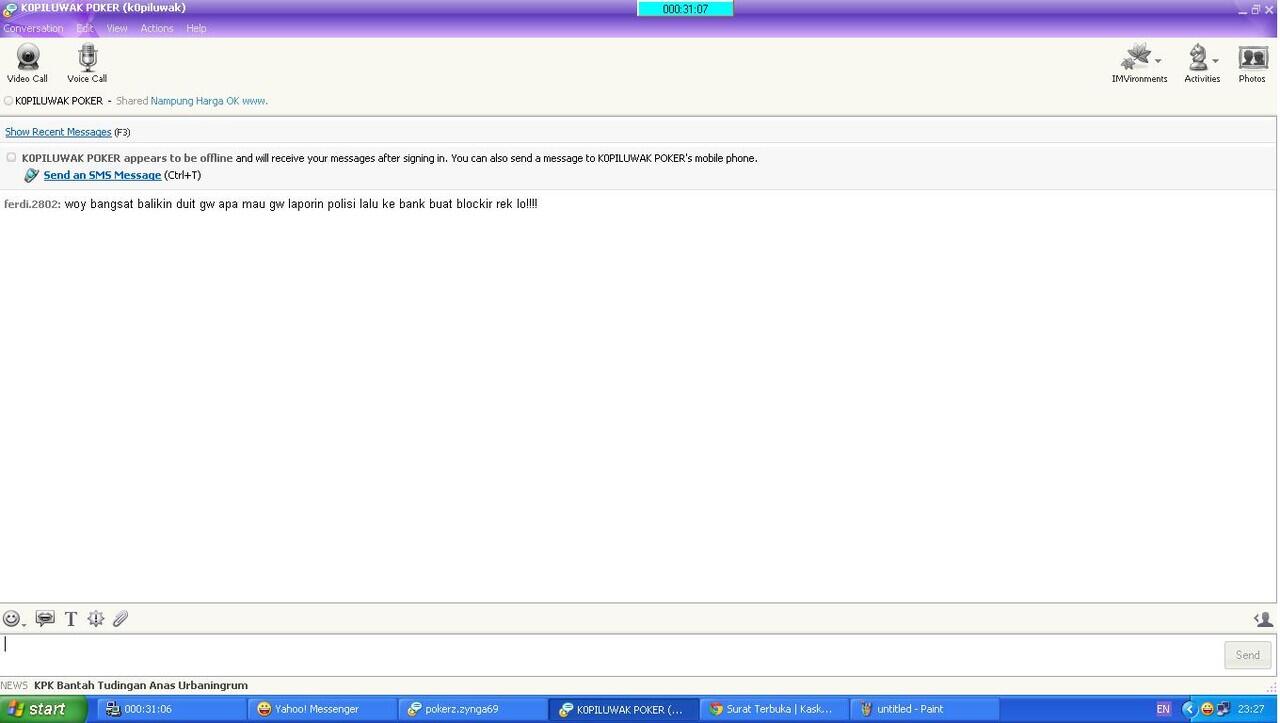The image size is (1280, 723).
Task: Click Show Recent Messages link
Action: coord(58,132)
